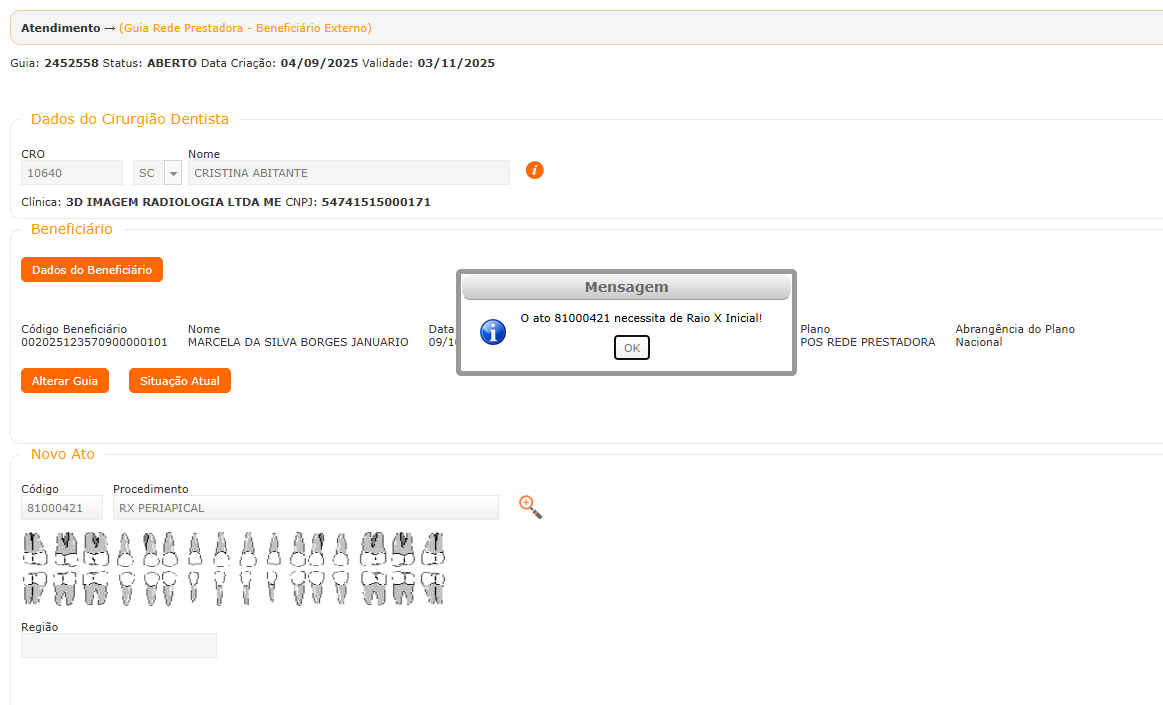Select upper tooth 13 in the odontogram
The height and width of the screenshot is (705, 1163).
(170, 549)
